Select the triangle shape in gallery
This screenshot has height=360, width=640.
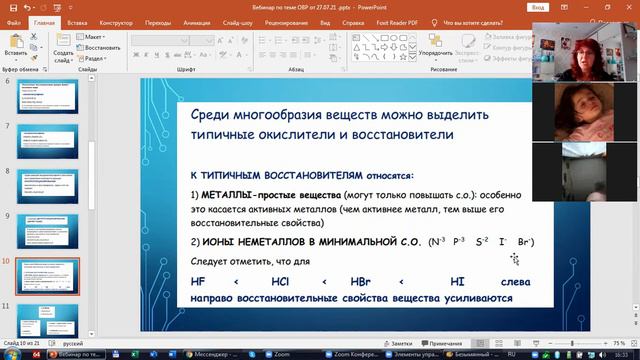tap(356, 47)
